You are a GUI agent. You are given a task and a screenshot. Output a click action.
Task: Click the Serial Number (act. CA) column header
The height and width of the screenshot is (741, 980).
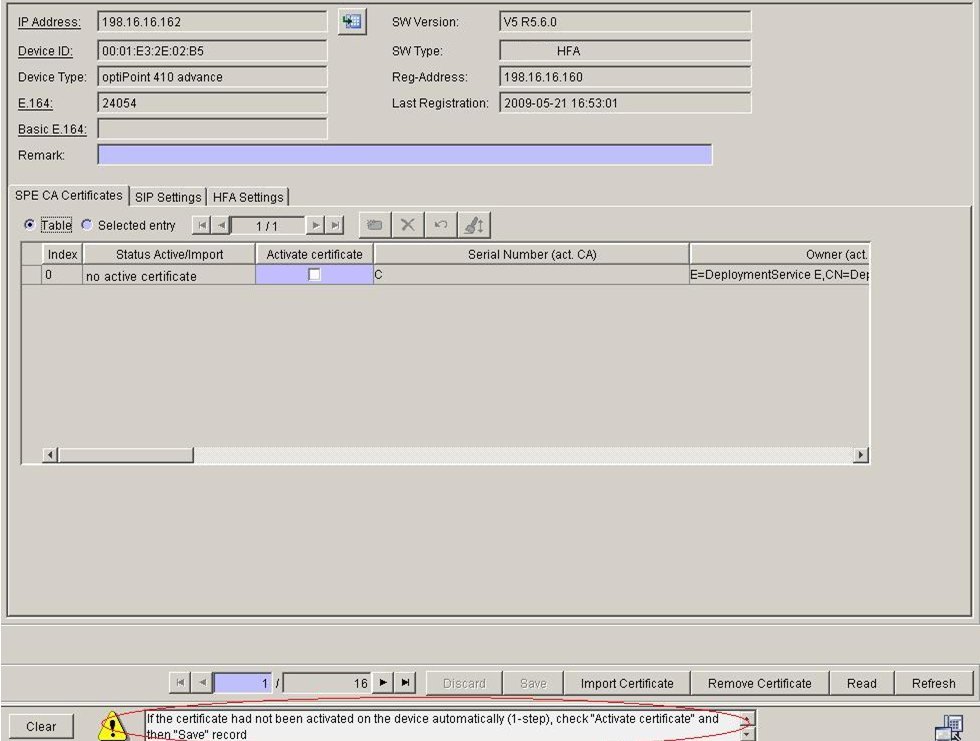532,254
